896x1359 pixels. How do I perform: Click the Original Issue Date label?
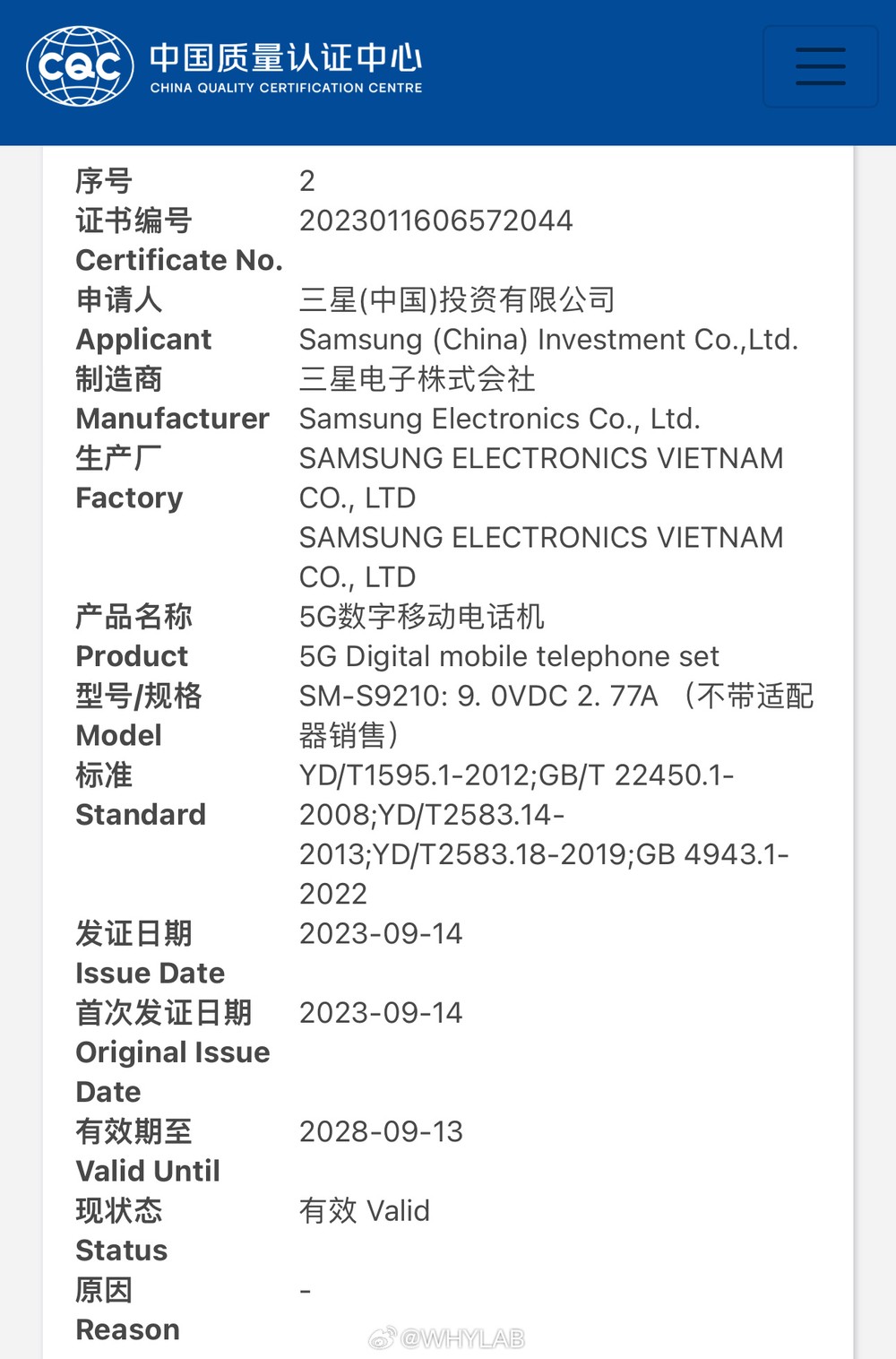pos(173,1072)
